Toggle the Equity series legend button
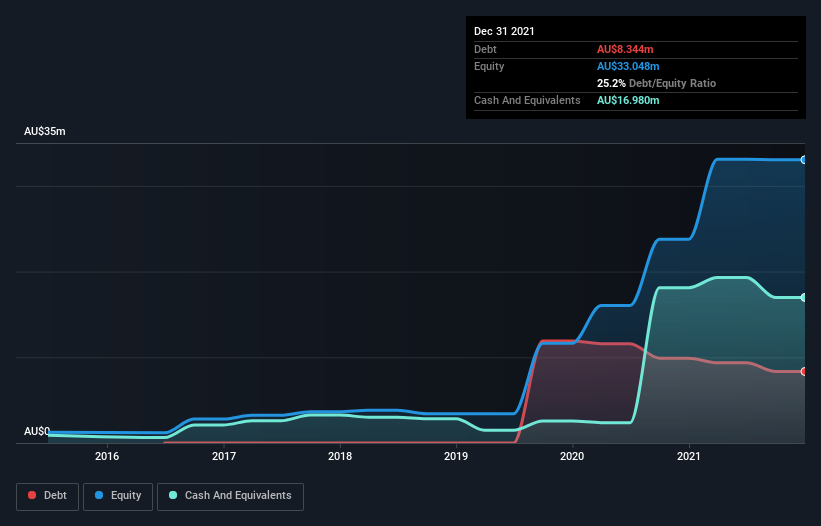 [x=118, y=496]
